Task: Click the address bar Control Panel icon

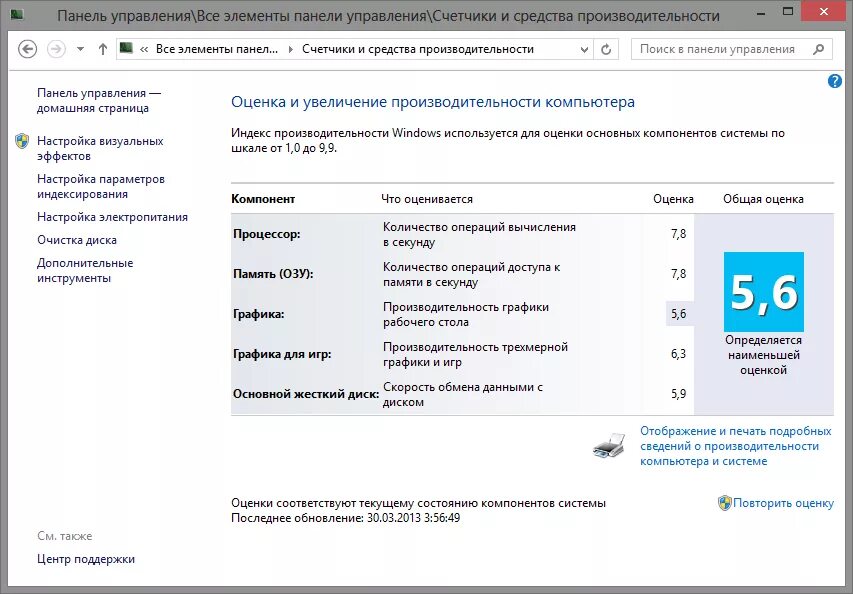Action: pos(126,48)
